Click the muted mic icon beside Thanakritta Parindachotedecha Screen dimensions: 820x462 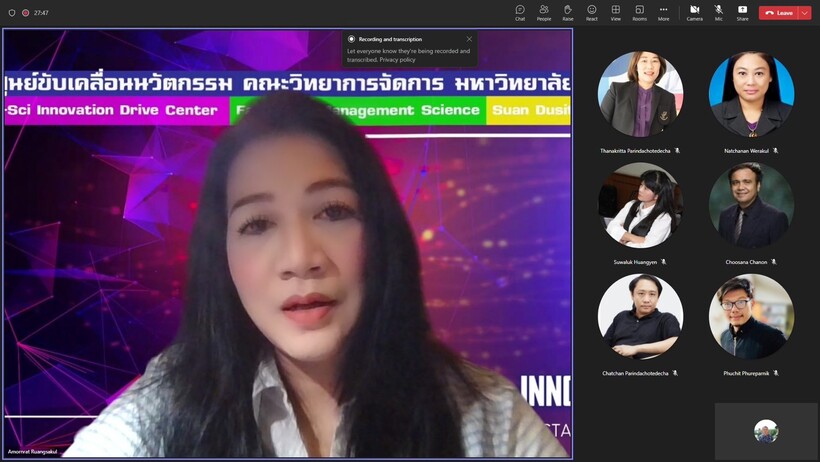pyautogui.click(x=677, y=151)
